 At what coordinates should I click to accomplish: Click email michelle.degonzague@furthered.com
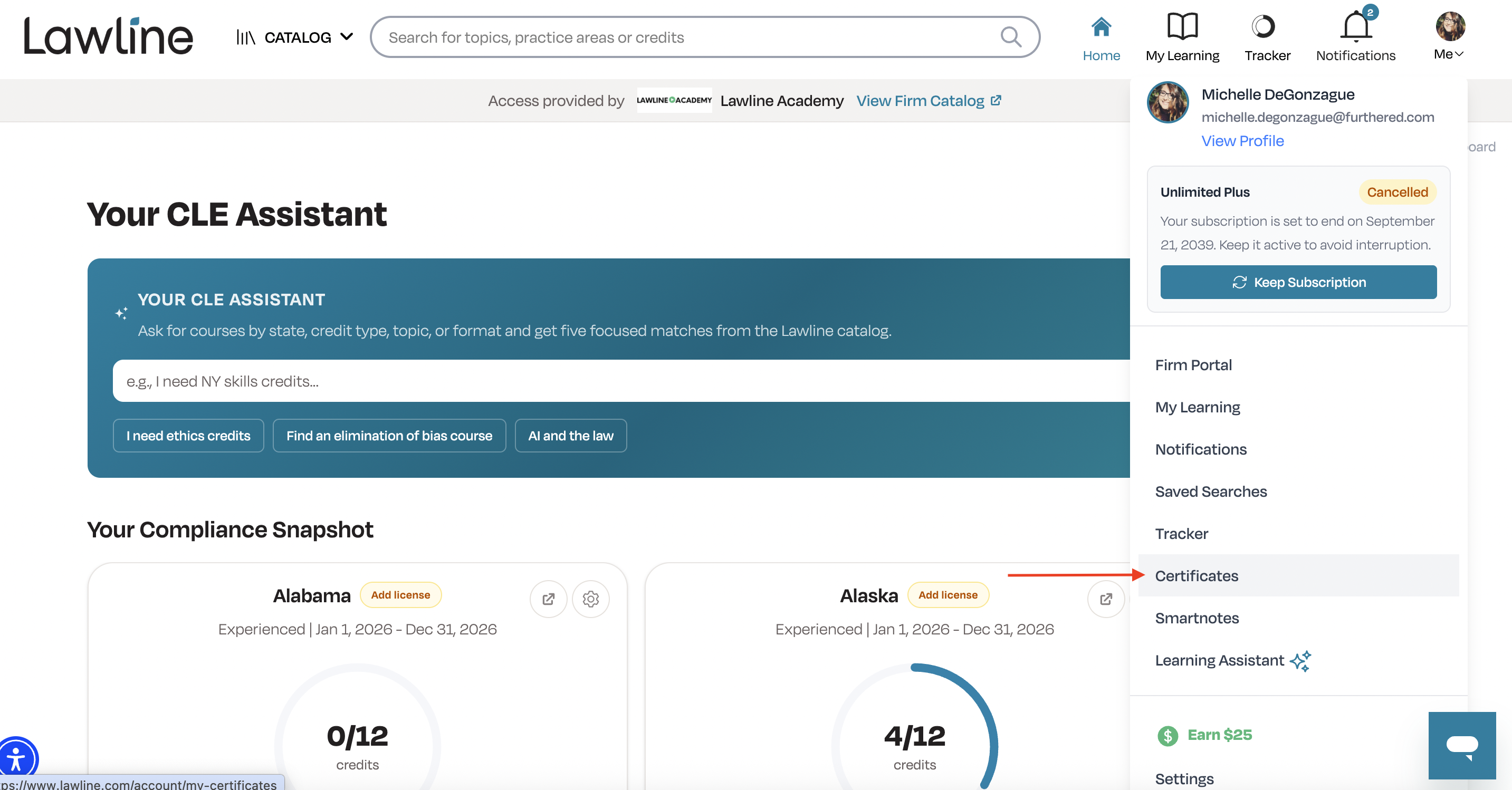coord(1318,118)
